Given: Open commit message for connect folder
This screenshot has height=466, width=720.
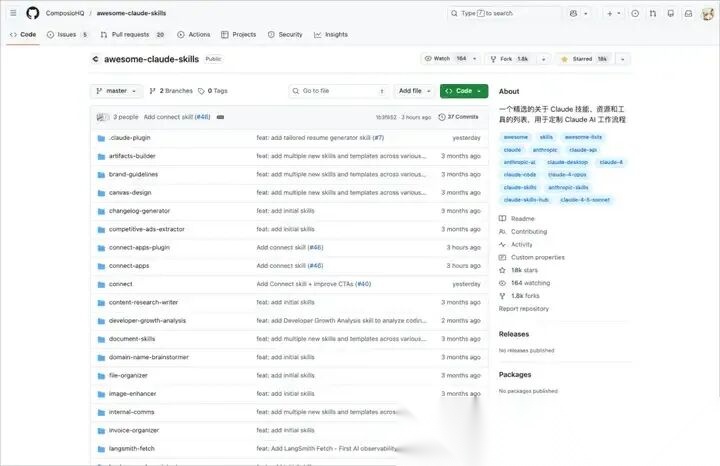Looking at the screenshot, I should click(314, 284).
